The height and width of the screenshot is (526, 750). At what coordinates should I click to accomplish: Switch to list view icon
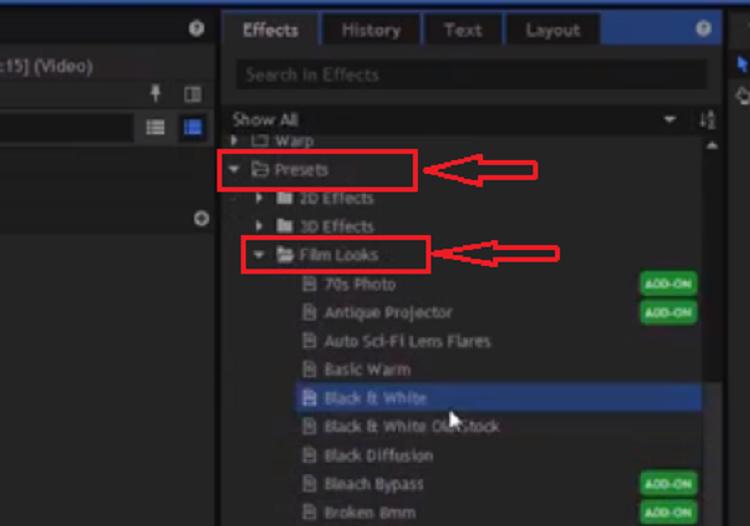coord(155,127)
